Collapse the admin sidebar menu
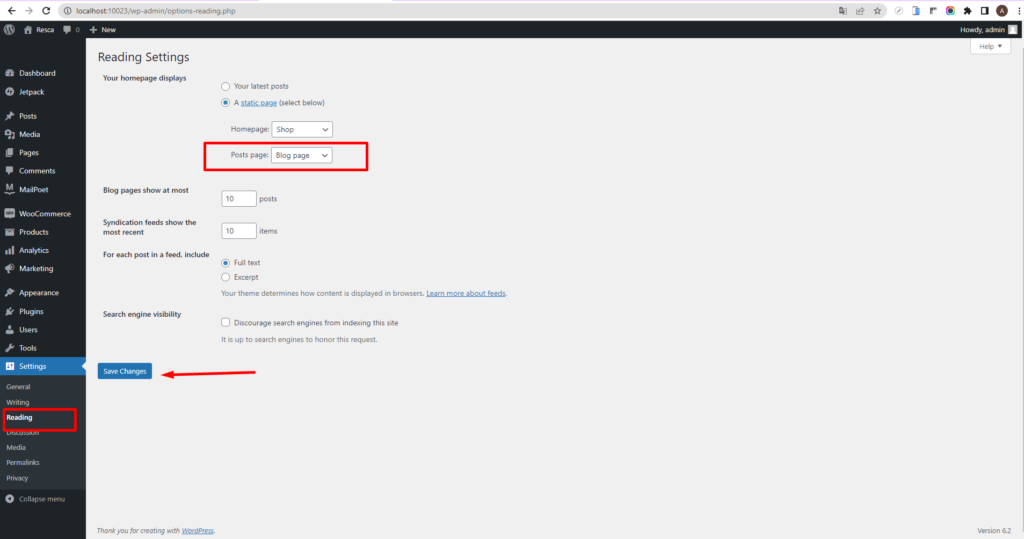The height and width of the screenshot is (539, 1024). [x=35, y=499]
